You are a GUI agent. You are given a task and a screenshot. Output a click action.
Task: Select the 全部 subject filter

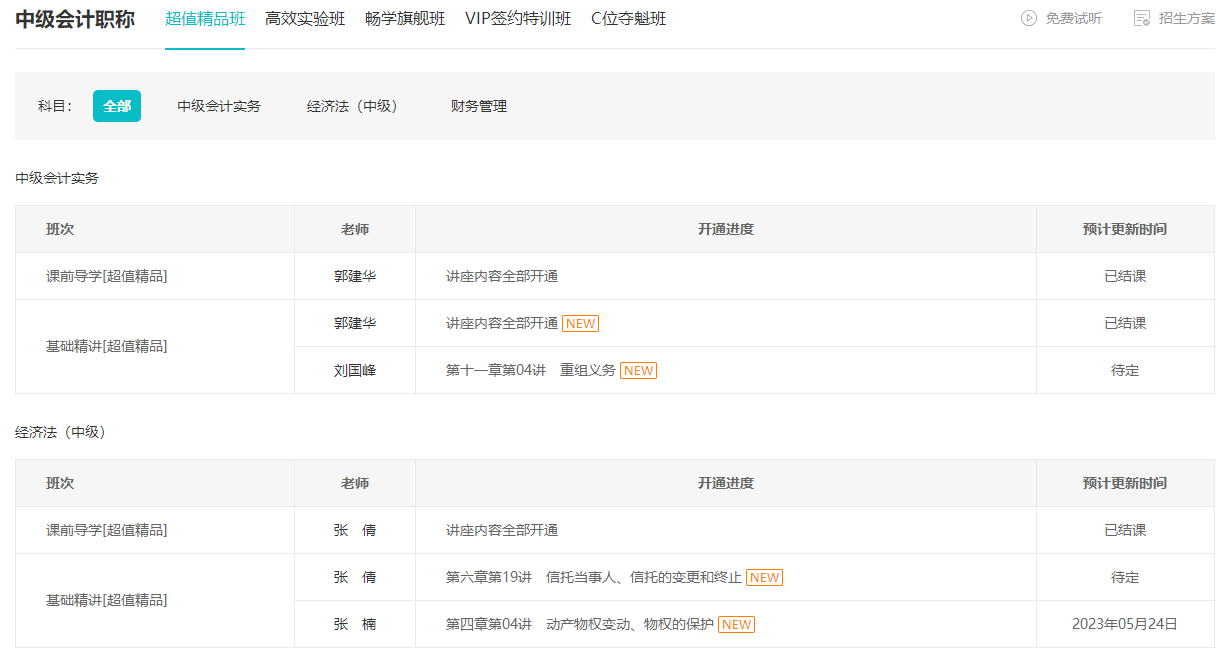(x=117, y=106)
